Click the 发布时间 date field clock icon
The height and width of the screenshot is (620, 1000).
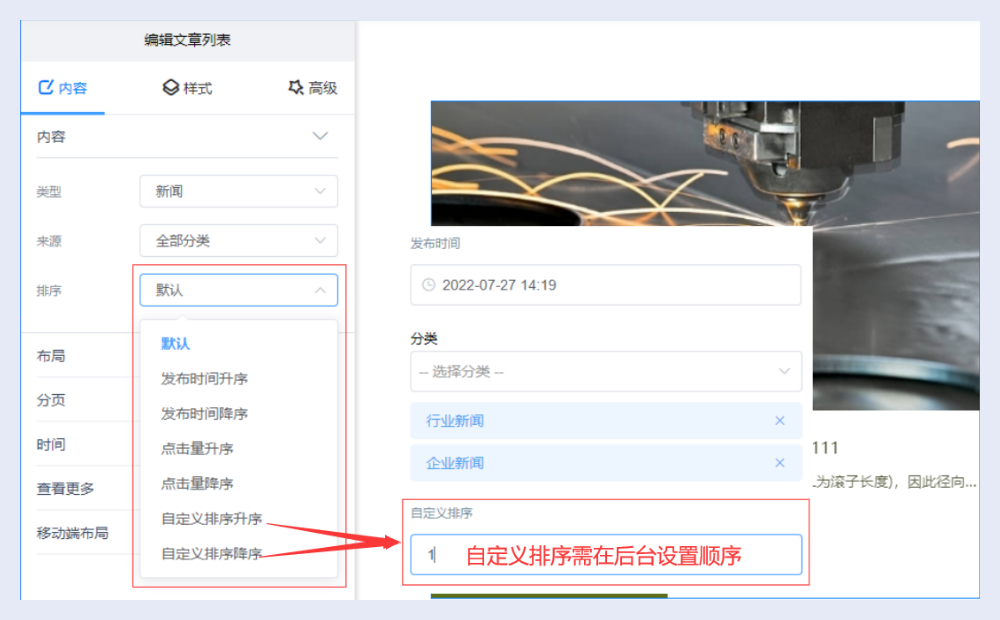point(429,285)
